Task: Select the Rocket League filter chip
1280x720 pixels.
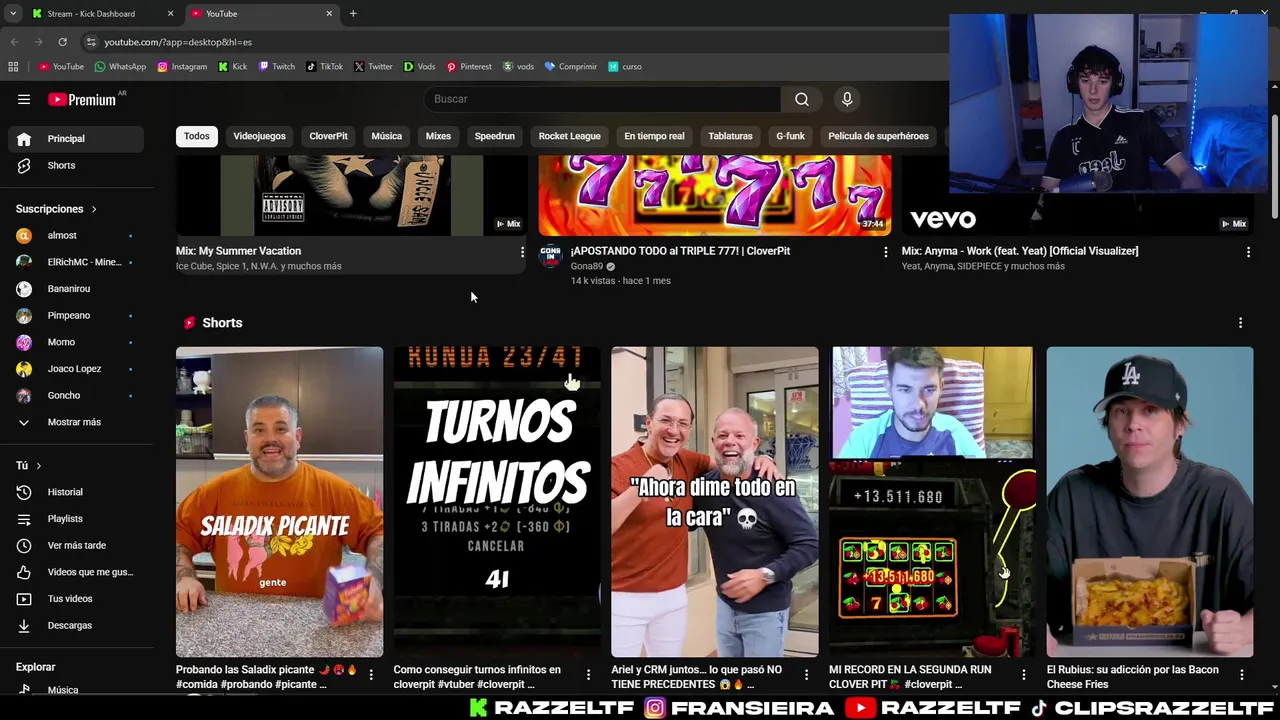Action: pyautogui.click(x=569, y=136)
